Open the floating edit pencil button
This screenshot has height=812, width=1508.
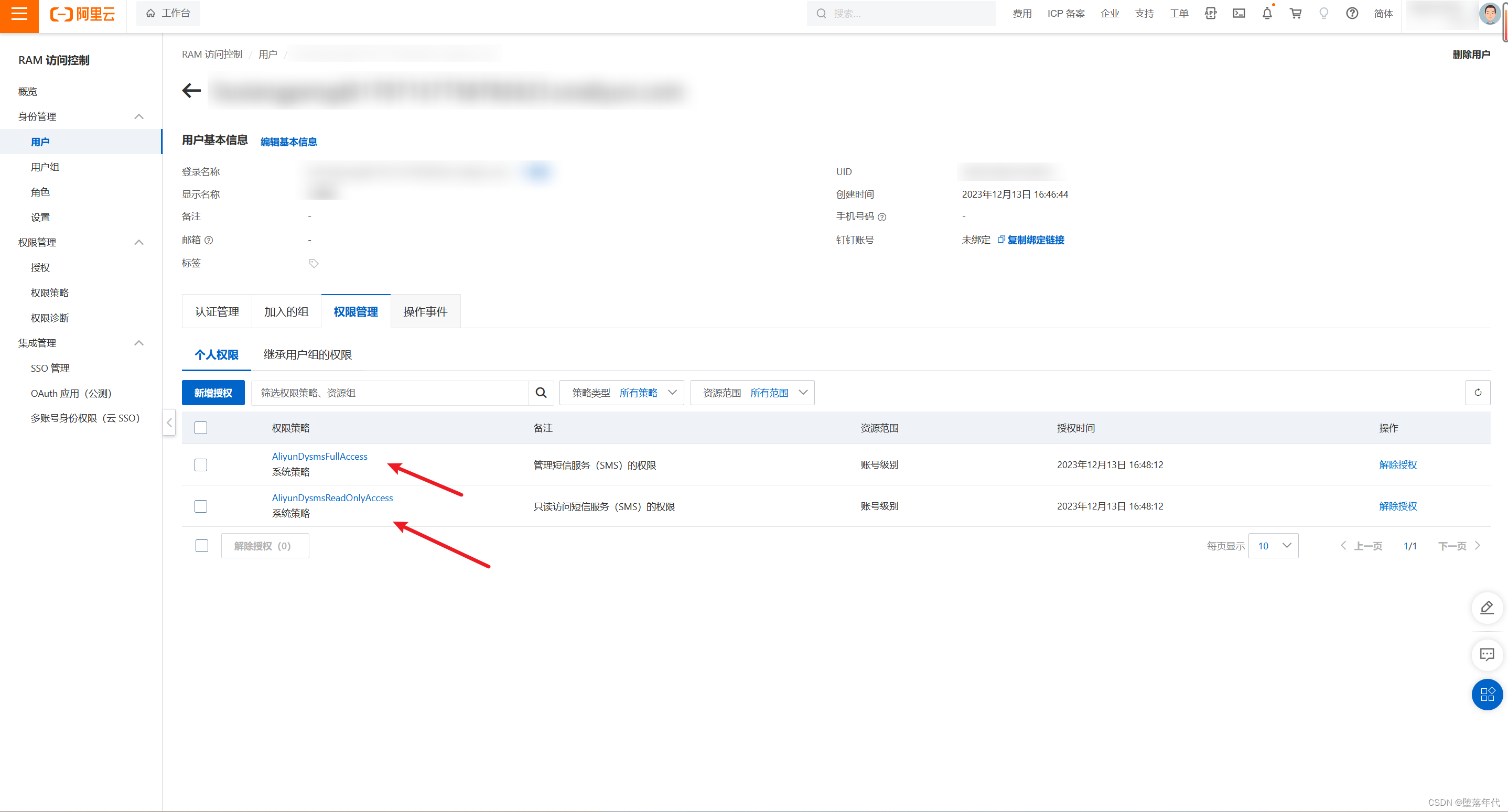[1487, 608]
